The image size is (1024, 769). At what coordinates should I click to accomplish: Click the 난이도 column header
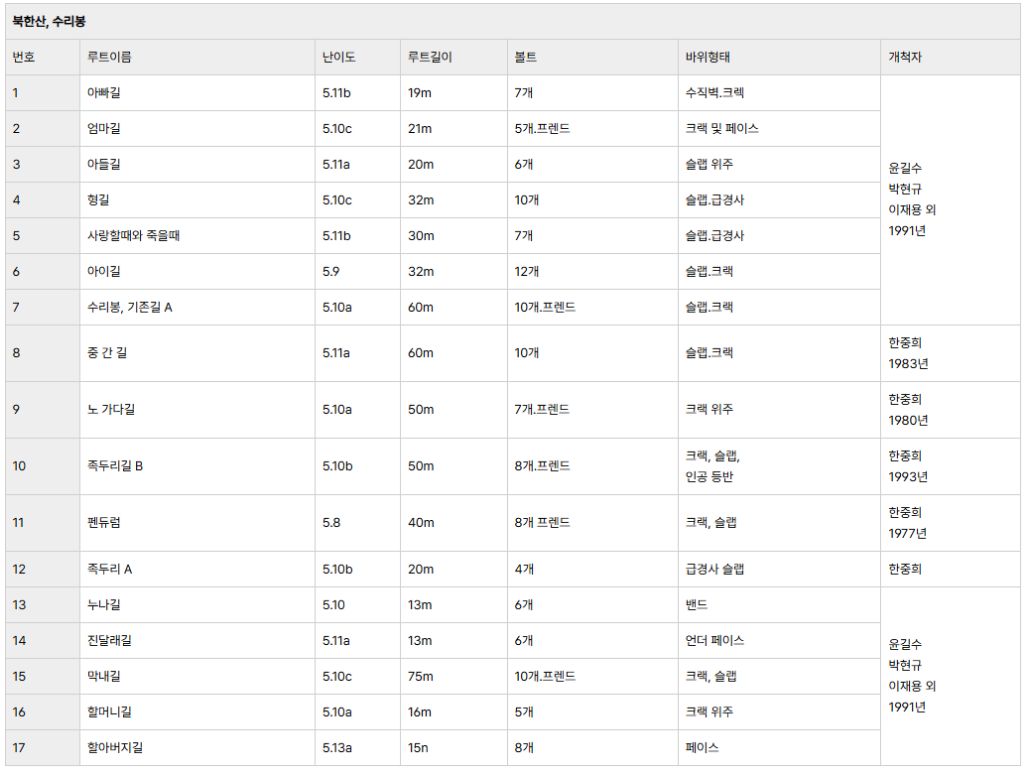coord(339,57)
